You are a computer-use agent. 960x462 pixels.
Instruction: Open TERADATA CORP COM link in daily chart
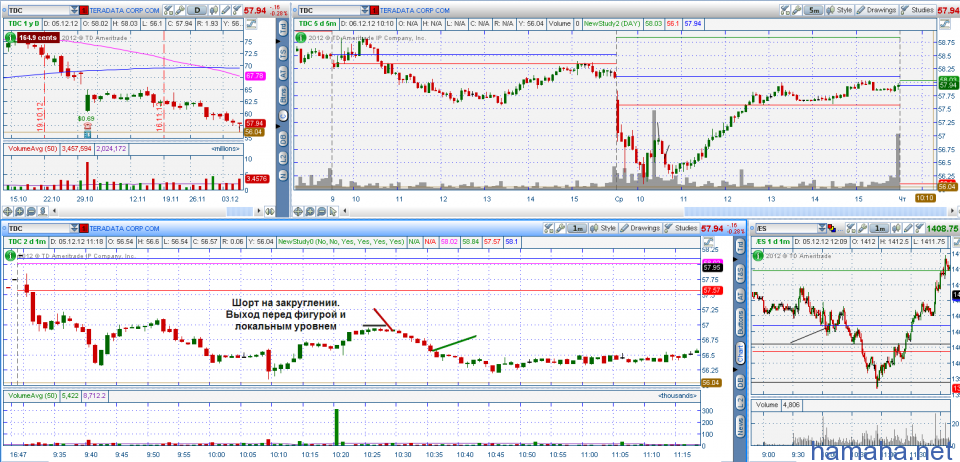124,10
